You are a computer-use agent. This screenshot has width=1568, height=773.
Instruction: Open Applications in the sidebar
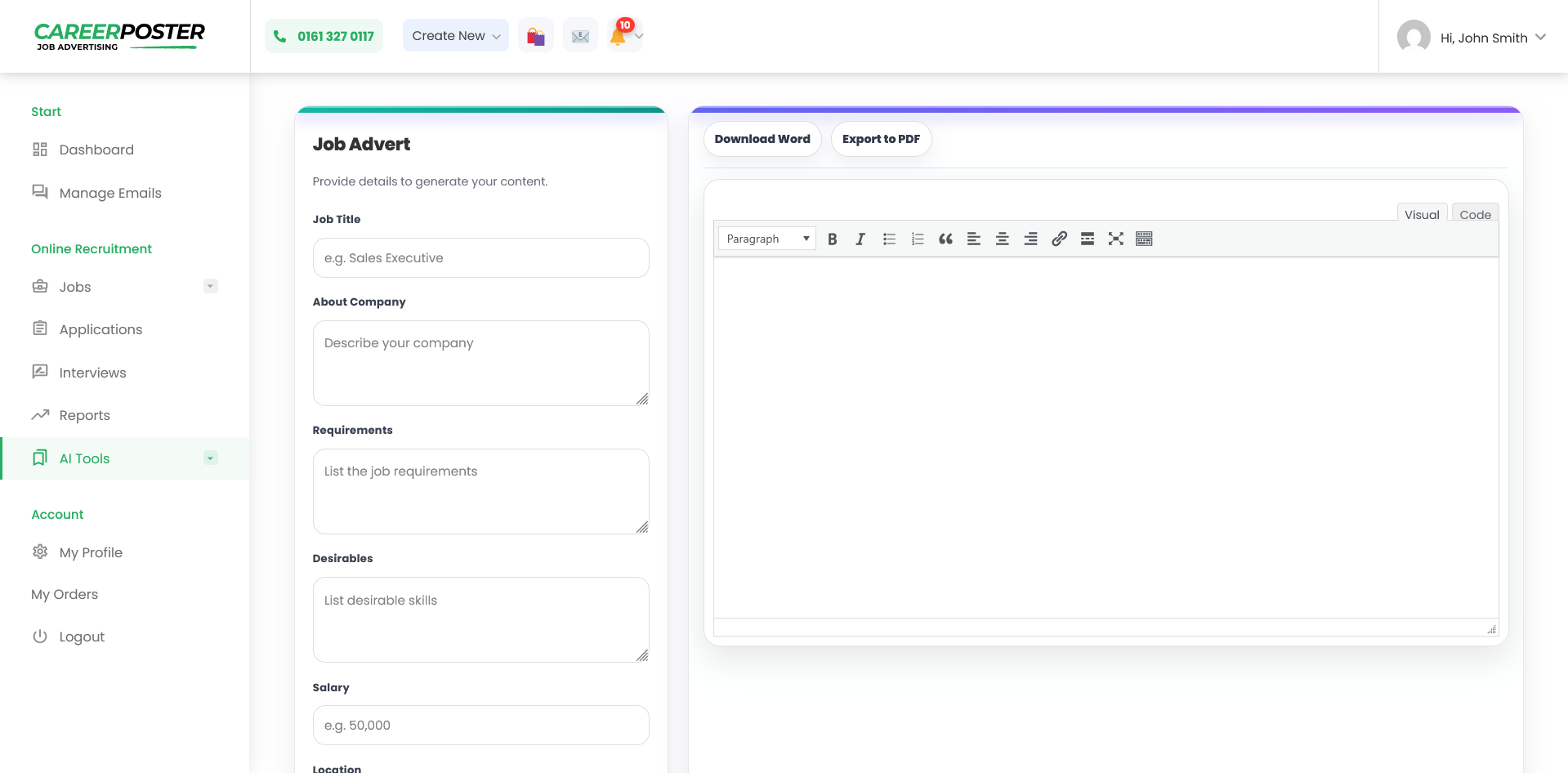point(101,329)
